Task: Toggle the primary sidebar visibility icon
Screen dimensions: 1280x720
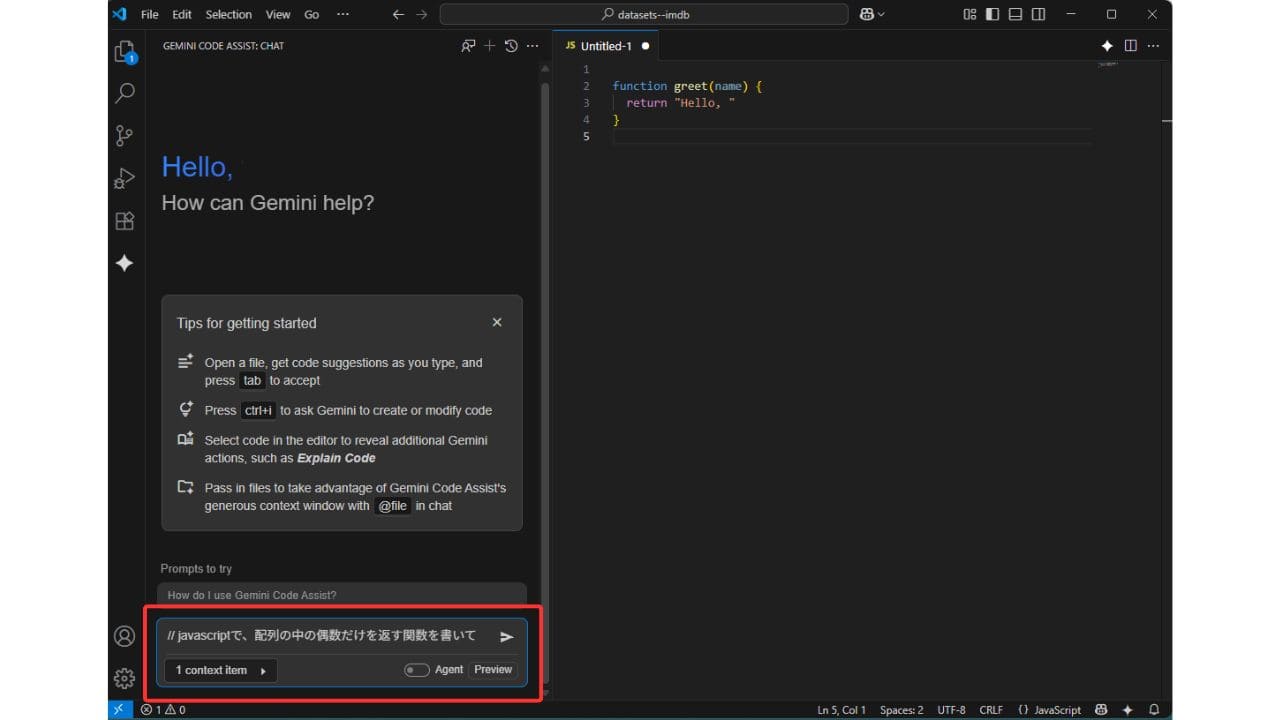Action: [990, 14]
